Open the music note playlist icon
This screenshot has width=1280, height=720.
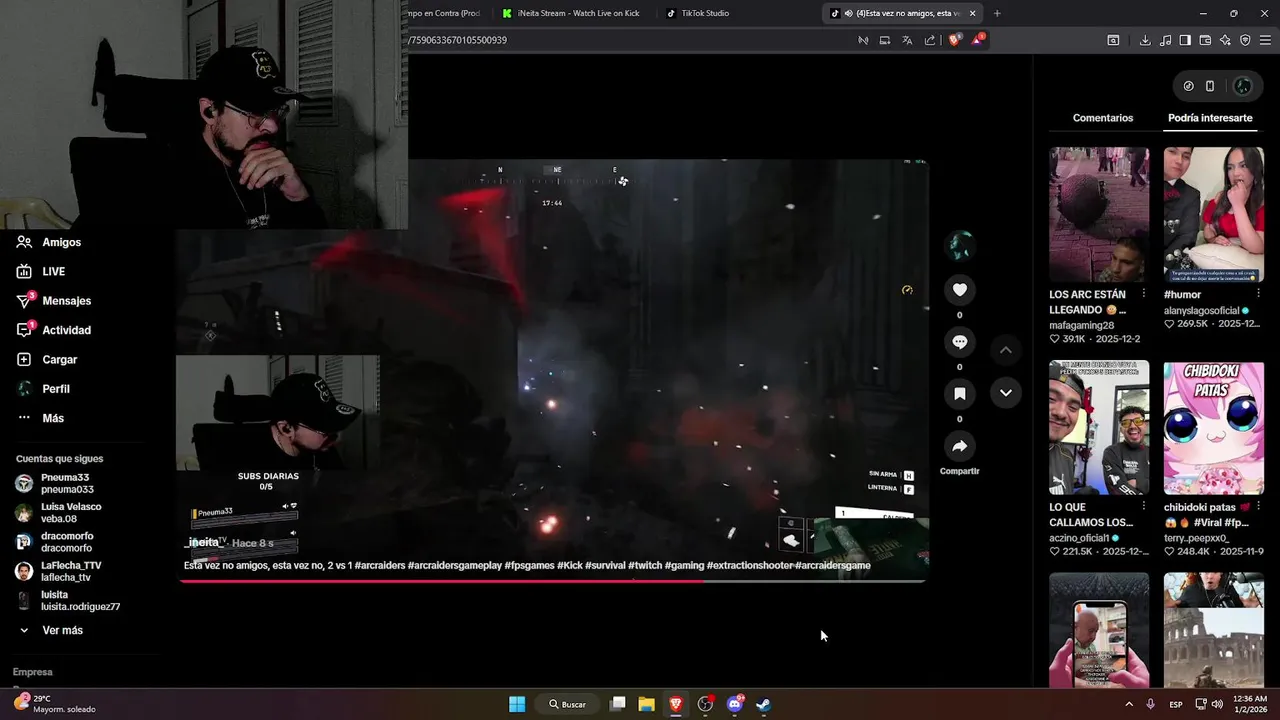[1165, 40]
